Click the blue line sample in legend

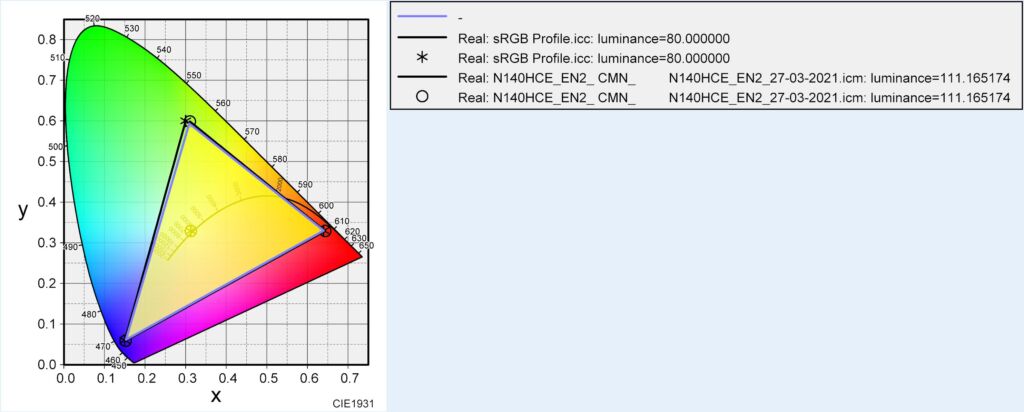tap(422, 16)
